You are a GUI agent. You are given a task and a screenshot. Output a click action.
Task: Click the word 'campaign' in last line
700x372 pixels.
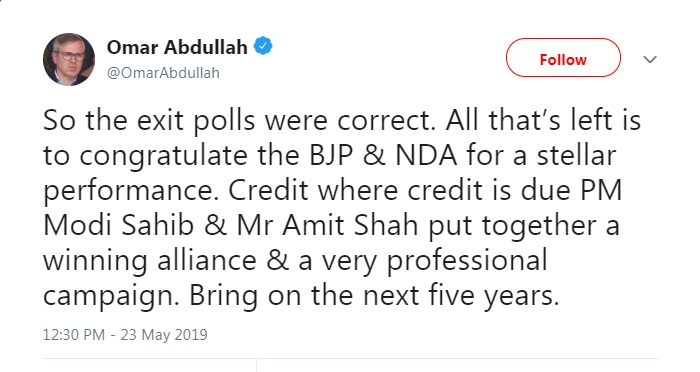pos(111,297)
